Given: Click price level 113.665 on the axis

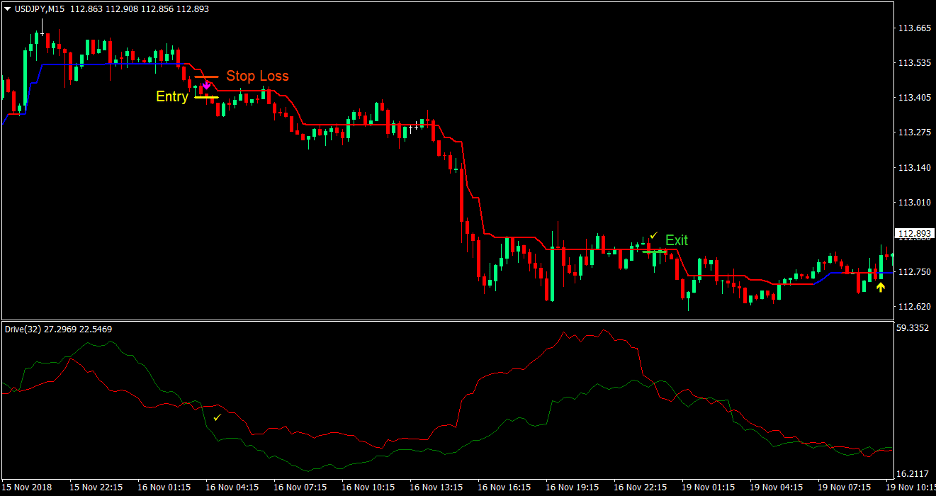Looking at the screenshot, I should click(914, 28).
